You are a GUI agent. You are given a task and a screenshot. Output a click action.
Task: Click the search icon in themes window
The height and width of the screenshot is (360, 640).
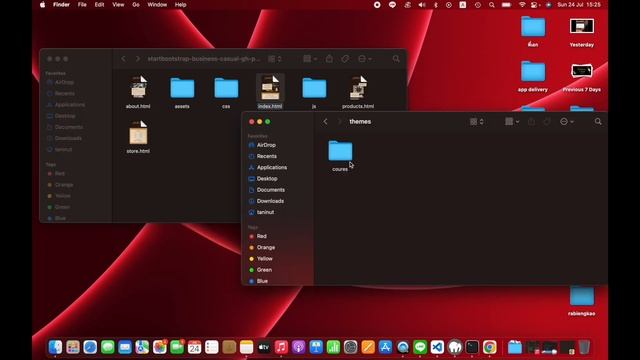(598, 122)
